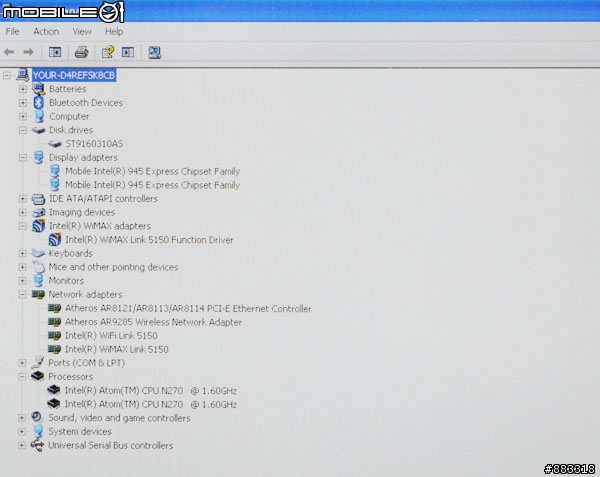Click the Display adapters icon
The image size is (600, 477).
pyautogui.click(x=39, y=157)
